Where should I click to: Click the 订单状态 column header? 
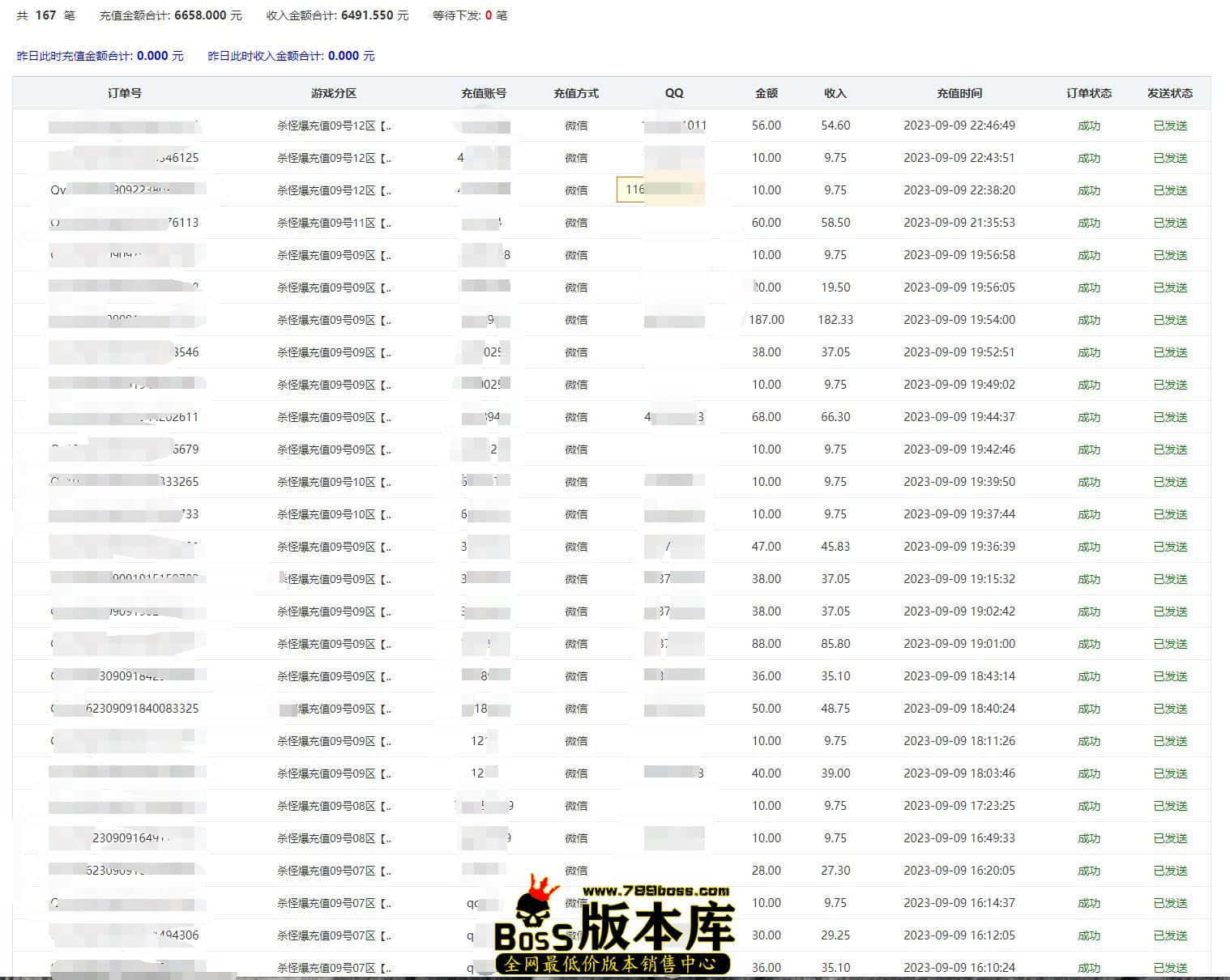1089,92
